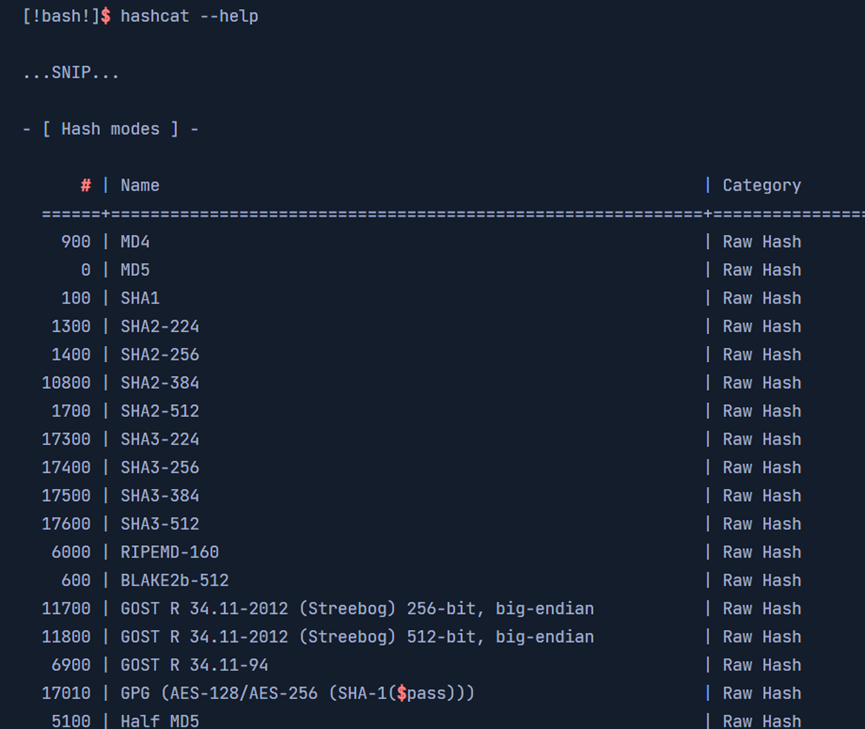Click the 'MD4' hash name
865x729 pixels.
click(135, 242)
